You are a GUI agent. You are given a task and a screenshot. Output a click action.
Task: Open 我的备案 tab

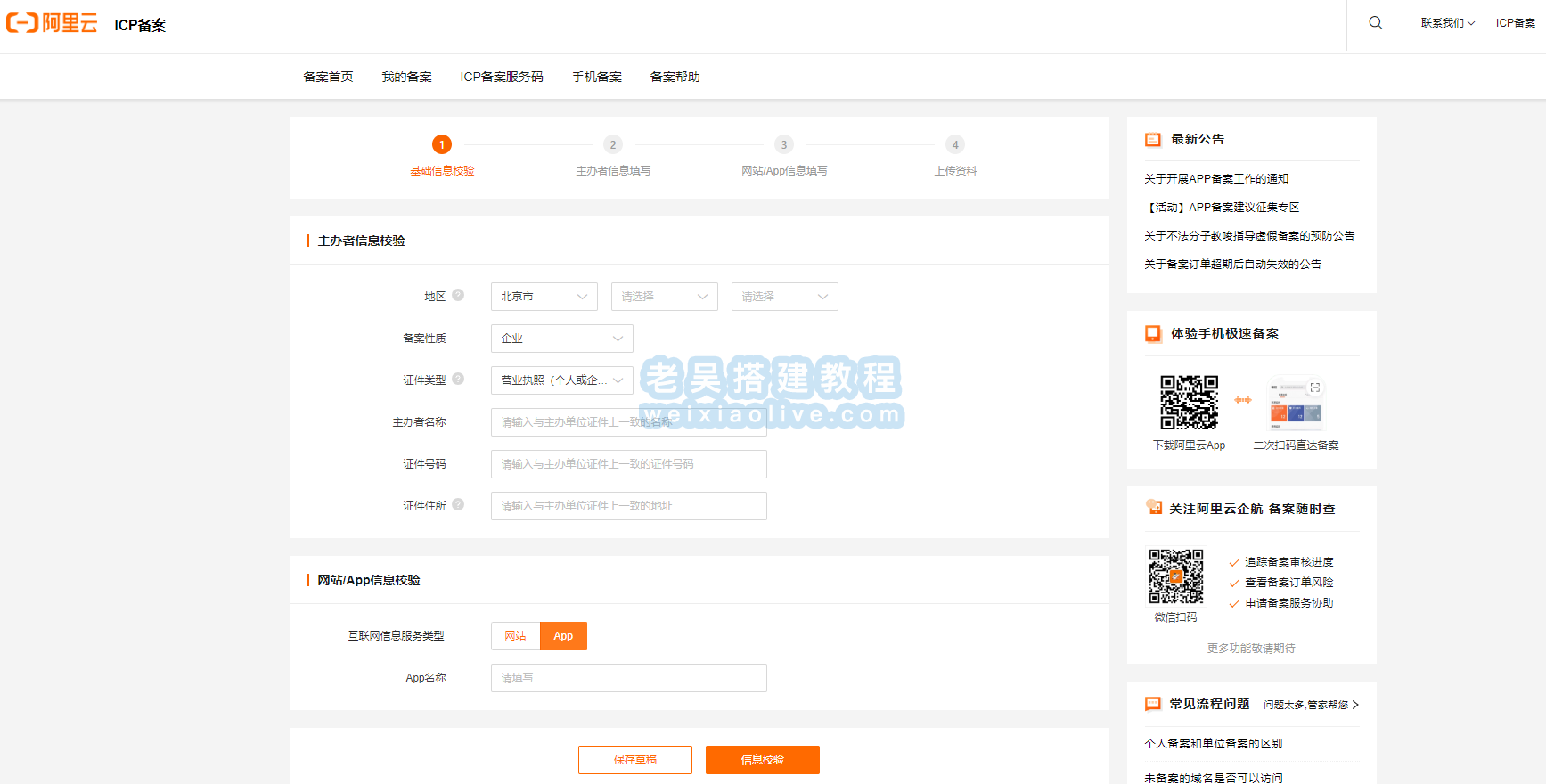tap(406, 77)
